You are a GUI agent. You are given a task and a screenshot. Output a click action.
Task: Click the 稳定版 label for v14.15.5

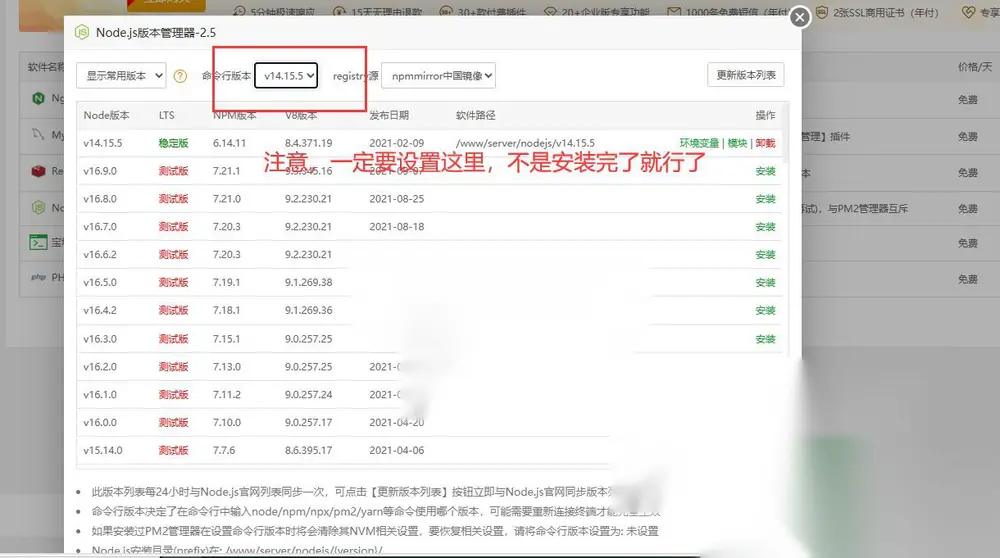click(173, 143)
